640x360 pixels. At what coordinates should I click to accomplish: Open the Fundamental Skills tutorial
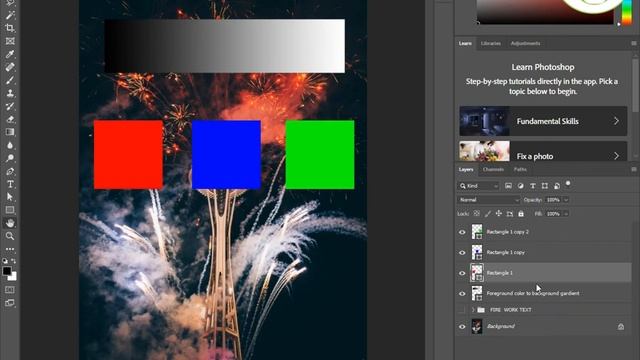tap(543, 121)
